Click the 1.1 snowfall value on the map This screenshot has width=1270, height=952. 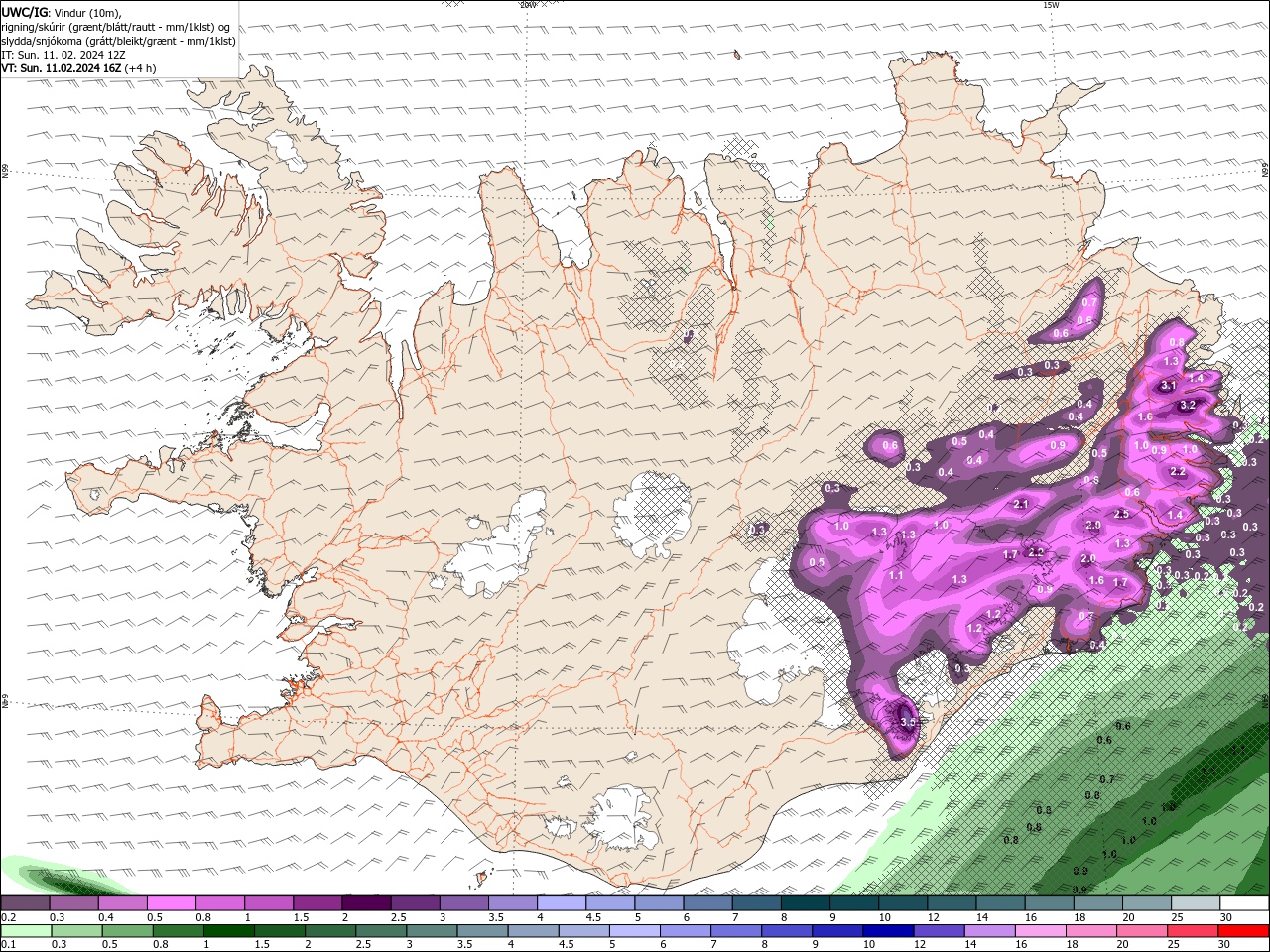click(x=896, y=575)
